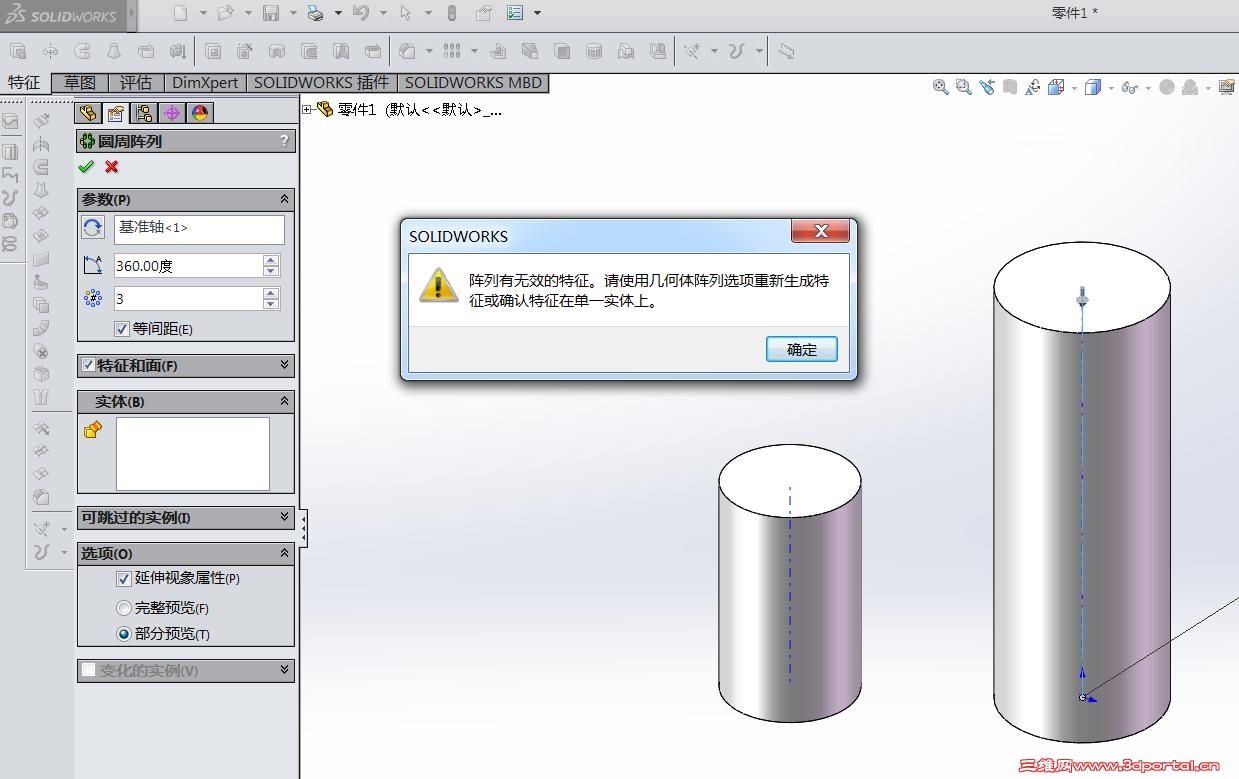Open the PropertyManager tab icon
1239x779 pixels.
pos(116,113)
